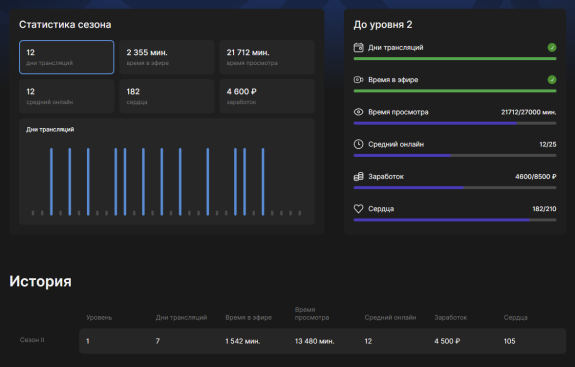Image resolution: width=575 pixels, height=367 pixels.
Task: Click the camera icon beside Время в эфире
Action: click(x=358, y=80)
